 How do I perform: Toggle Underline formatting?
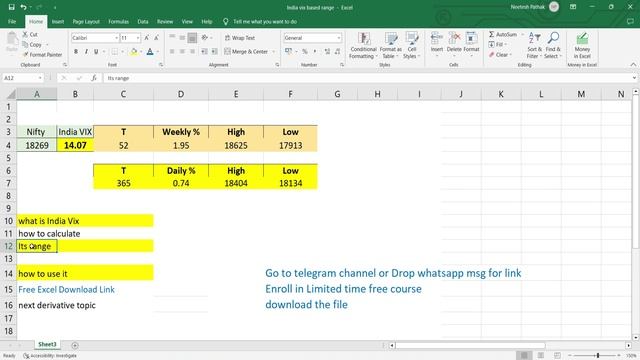click(96, 51)
